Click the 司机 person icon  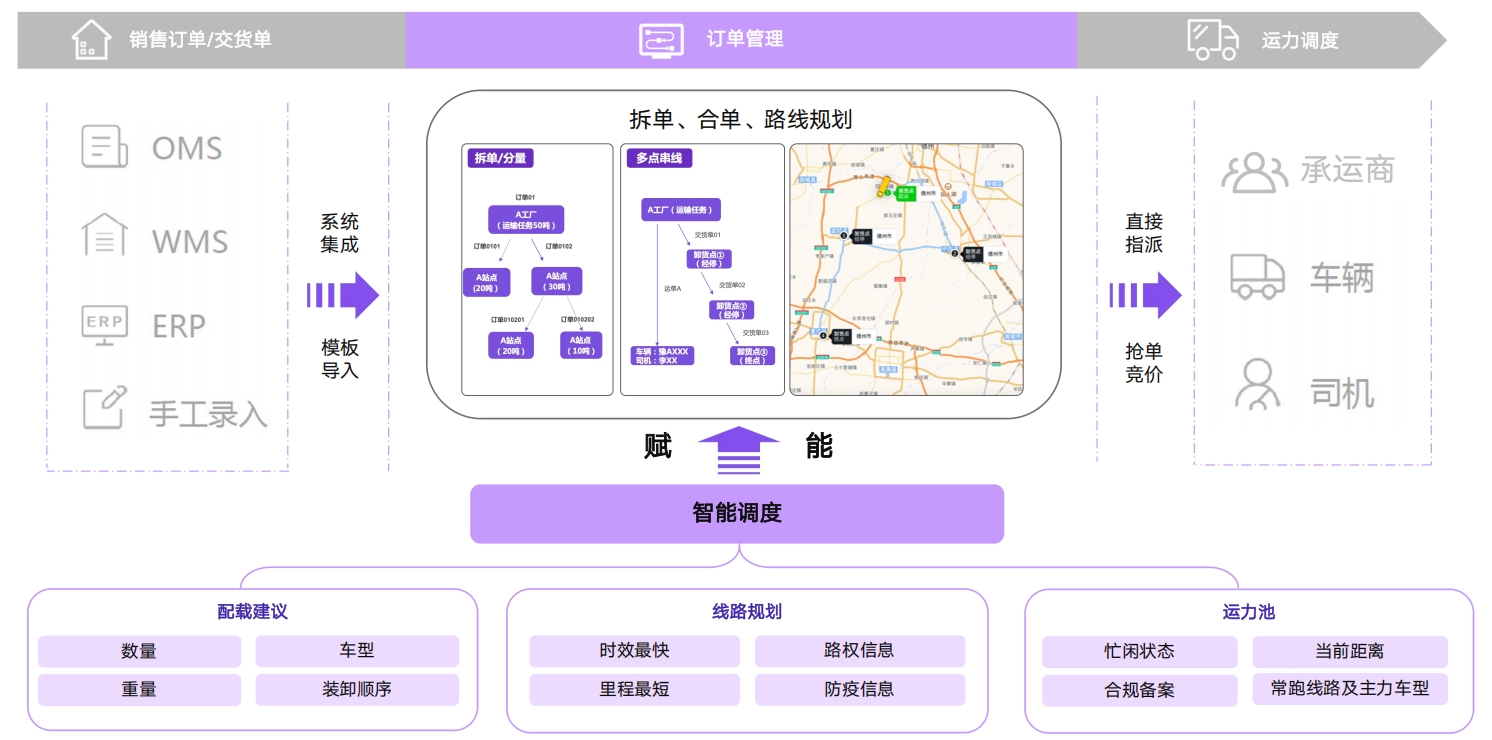click(x=1257, y=384)
